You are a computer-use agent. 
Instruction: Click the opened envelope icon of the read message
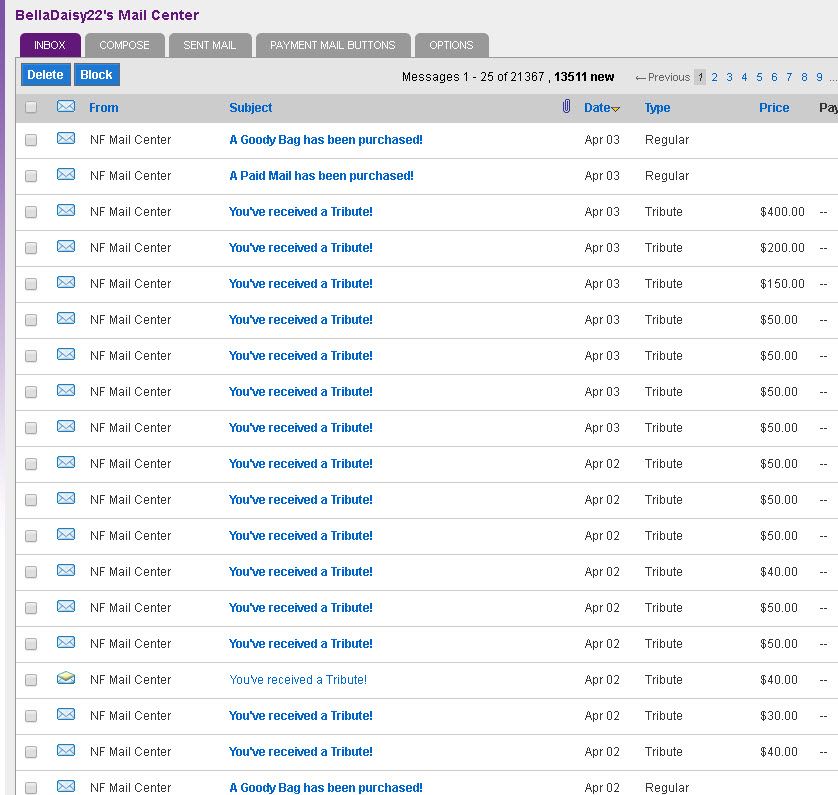point(66,678)
